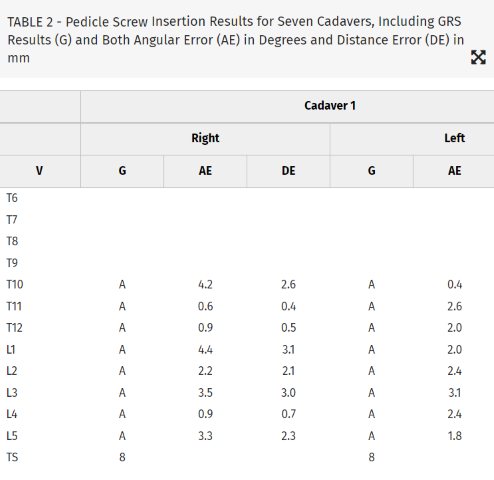Click the 3.1 DE value for L1
494x480 pixels.
(288, 350)
